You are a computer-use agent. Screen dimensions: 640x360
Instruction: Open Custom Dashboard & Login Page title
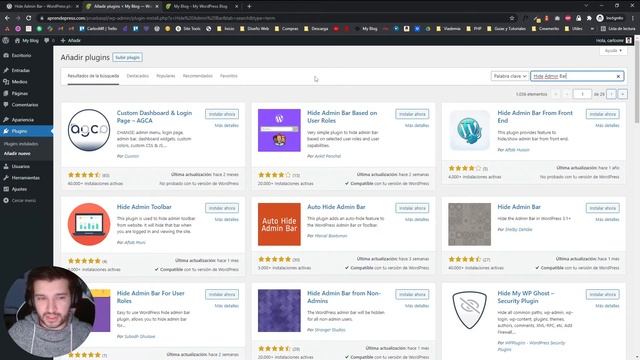coord(154,117)
